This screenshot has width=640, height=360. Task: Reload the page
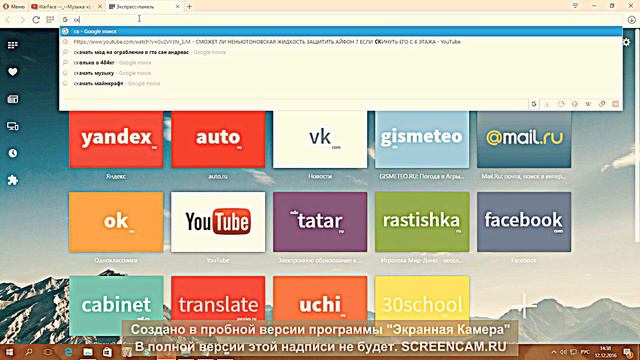(x=36, y=19)
